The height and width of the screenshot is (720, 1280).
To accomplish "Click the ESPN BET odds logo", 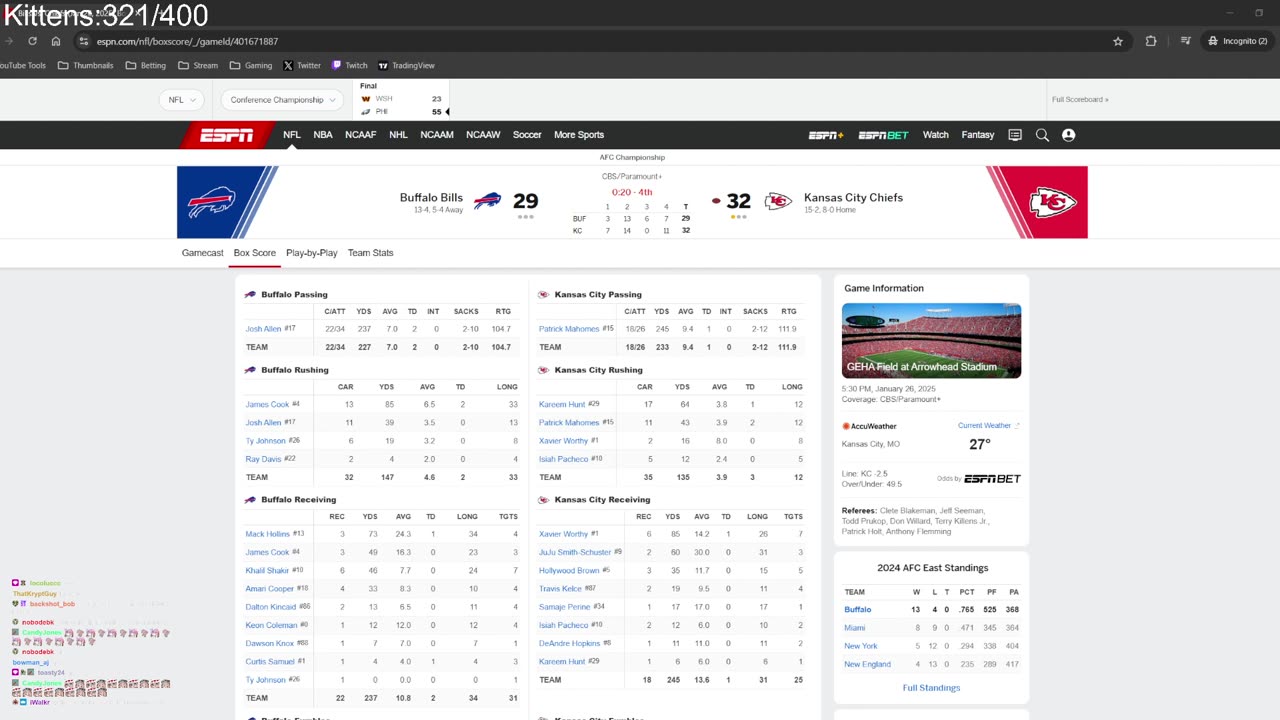I will (x=992, y=479).
